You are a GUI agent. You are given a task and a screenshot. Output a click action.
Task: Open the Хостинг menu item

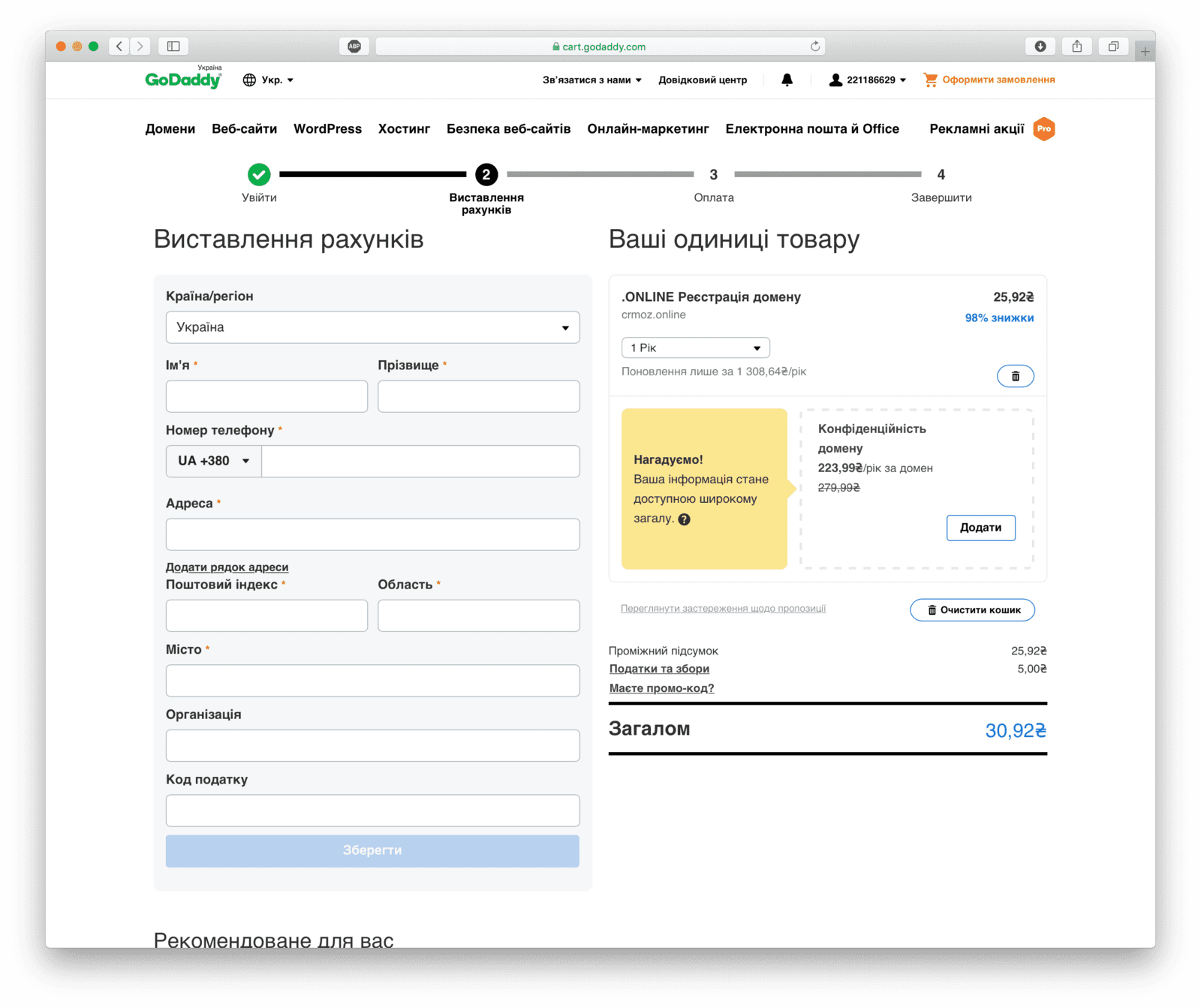pyautogui.click(x=404, y=129)
